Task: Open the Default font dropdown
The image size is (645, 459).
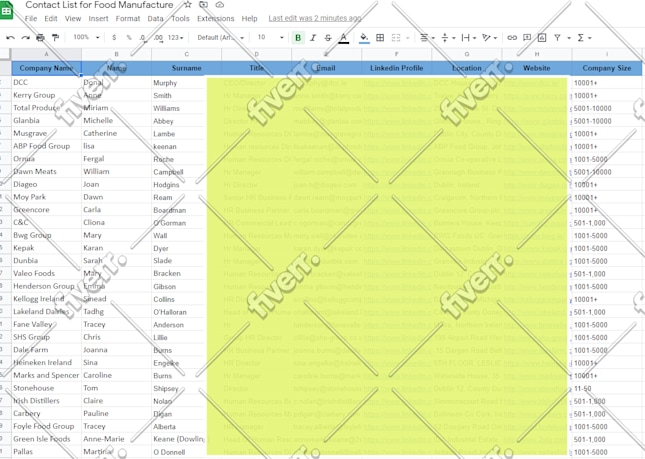Action: click(220, 37)
